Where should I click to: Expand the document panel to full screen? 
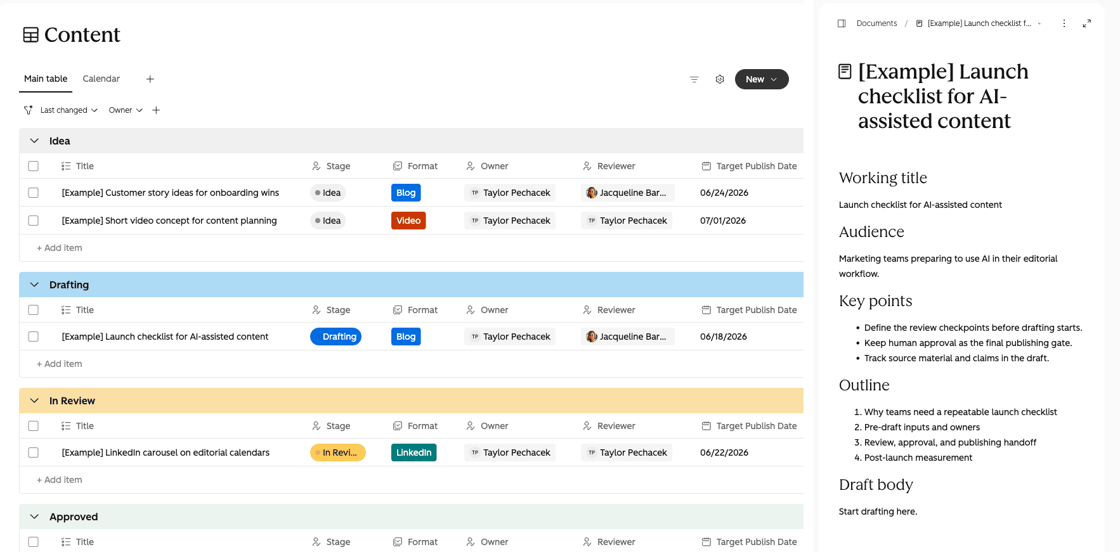1087,24
